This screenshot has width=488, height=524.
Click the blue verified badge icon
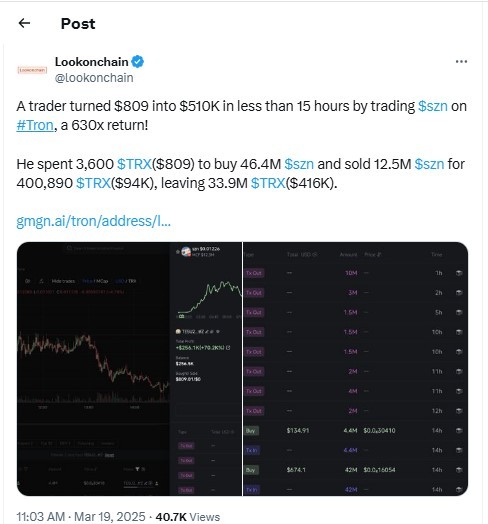[137, 62]
